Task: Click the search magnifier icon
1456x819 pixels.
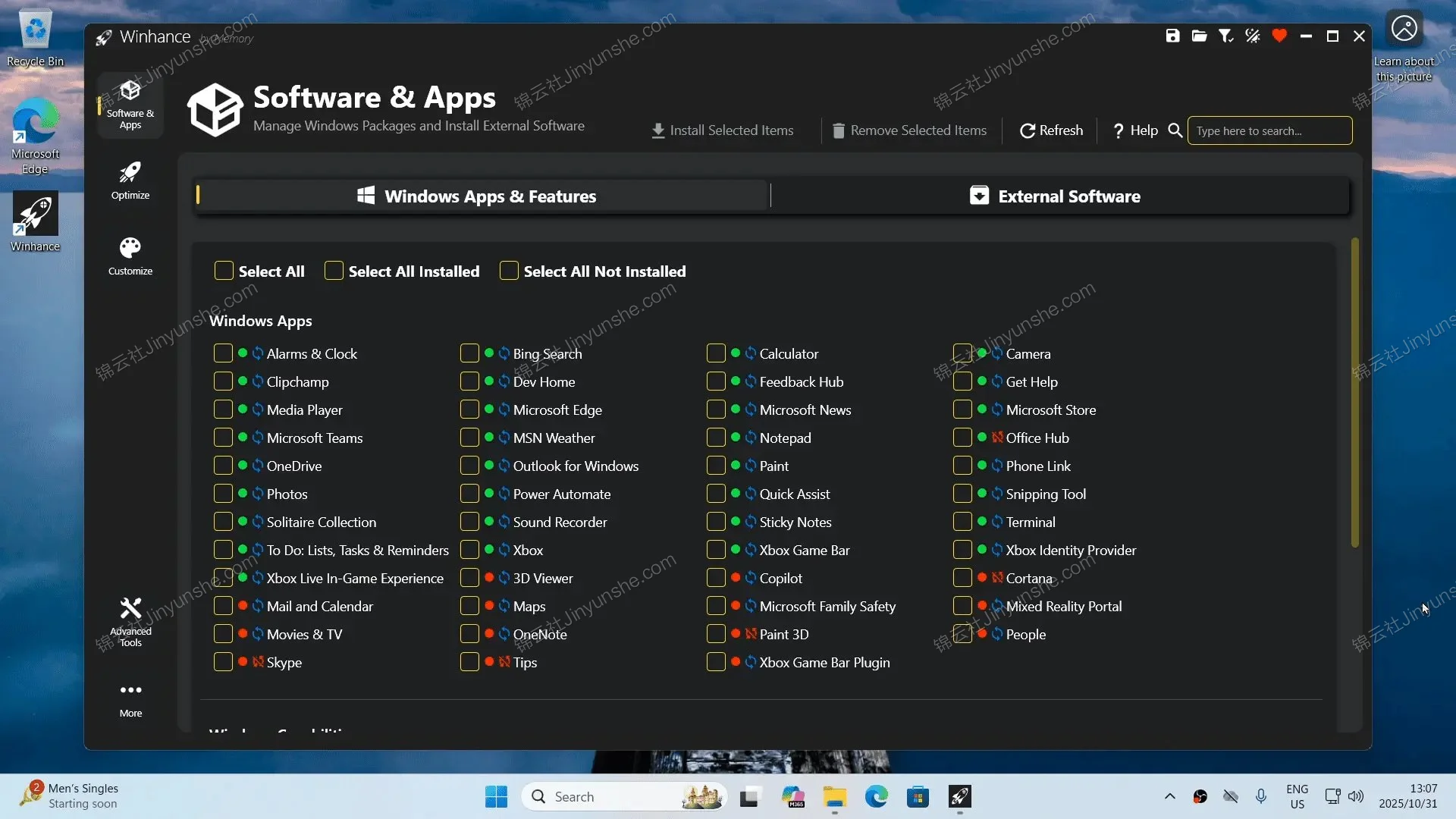Action: pyautogui.click(x=1175, y=130)
